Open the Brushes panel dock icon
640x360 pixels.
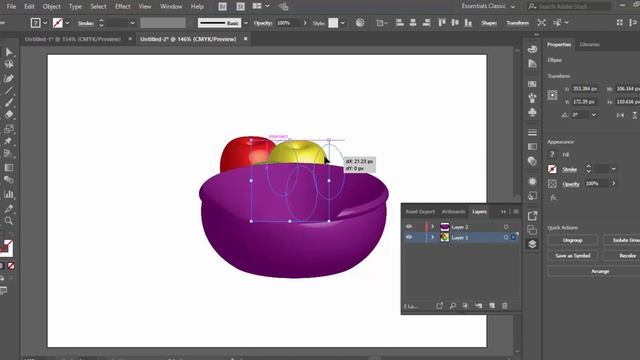[x=532, y=98]
